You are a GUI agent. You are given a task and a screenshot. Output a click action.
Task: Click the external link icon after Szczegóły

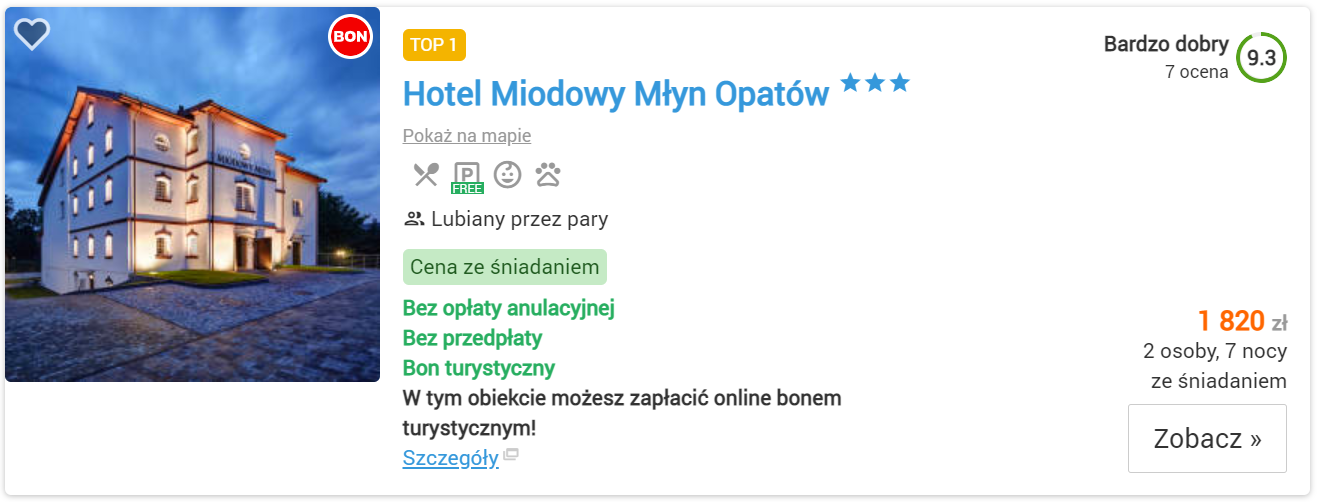[511, 455]
